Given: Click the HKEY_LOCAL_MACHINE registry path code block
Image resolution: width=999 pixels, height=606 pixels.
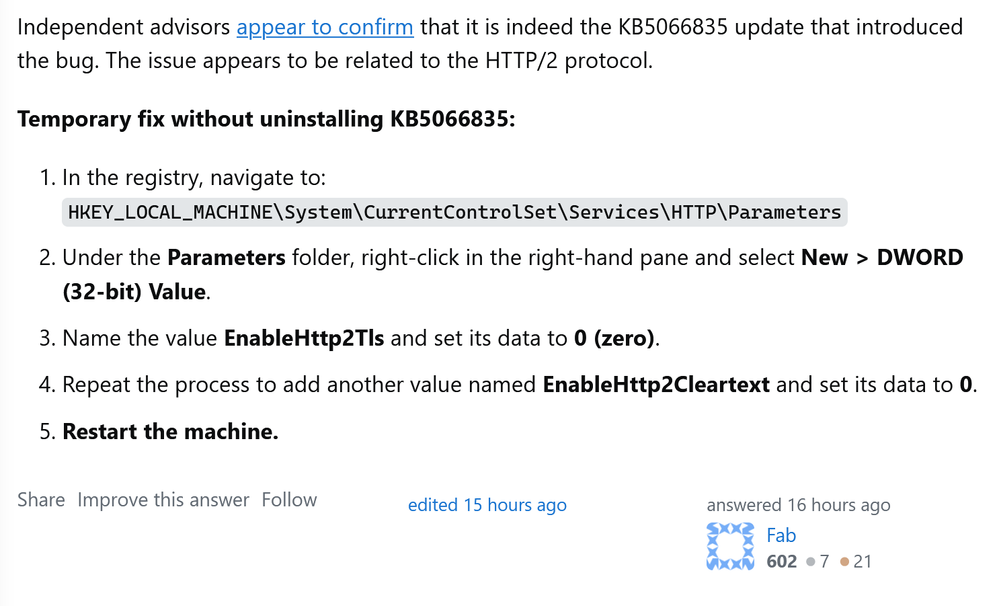Looking at the screenshot, I should point(454,212).
